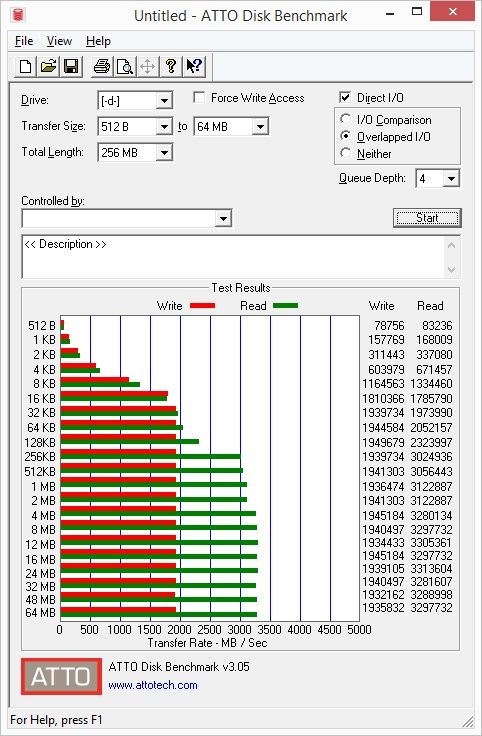Click the status bar help text
482x736 pixels.
coord(56,720)
